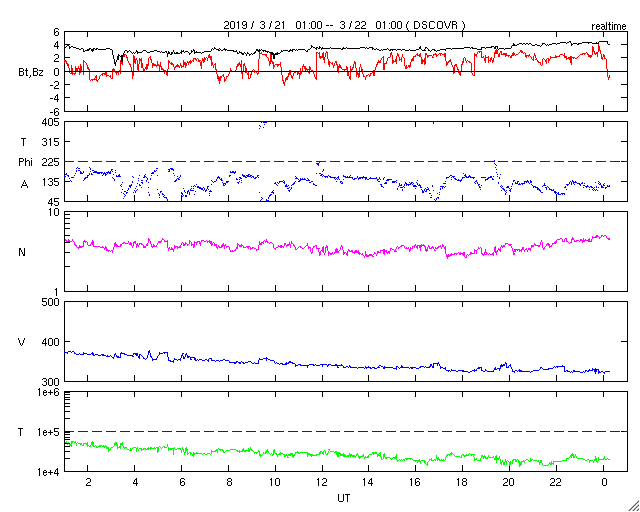This screenshot has width=640, height=512.
Task: Click the '300' speed tick label
Action: coord(51,381)
